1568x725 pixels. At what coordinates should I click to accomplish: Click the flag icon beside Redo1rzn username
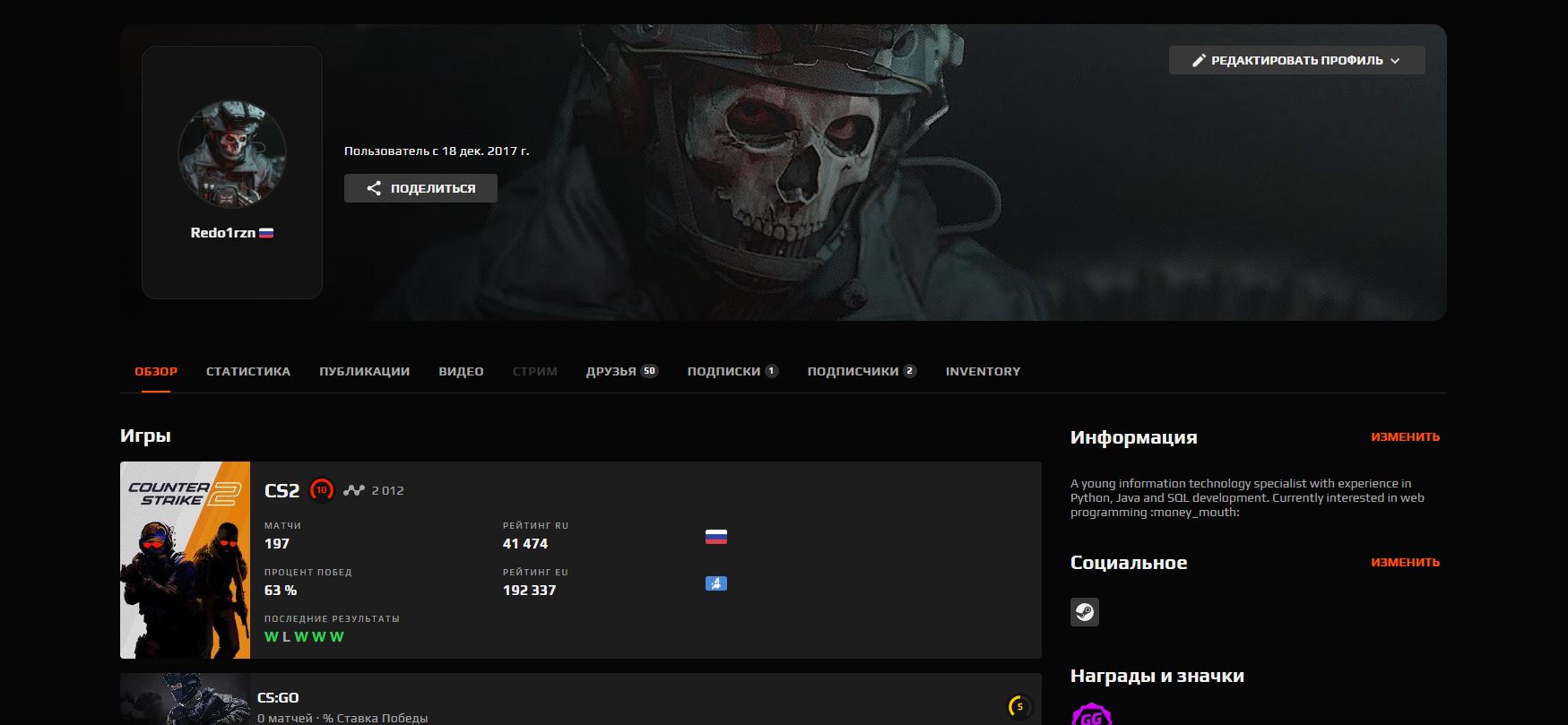(x=266, y=233)
